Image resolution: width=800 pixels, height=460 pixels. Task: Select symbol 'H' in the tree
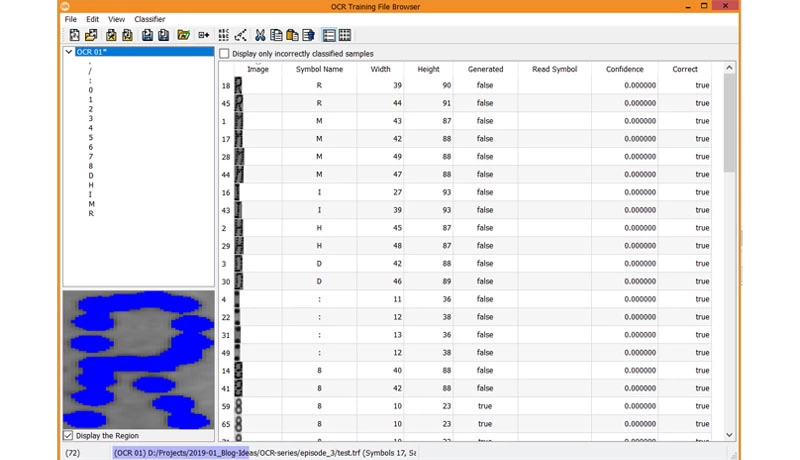click(x=91, y=185)
